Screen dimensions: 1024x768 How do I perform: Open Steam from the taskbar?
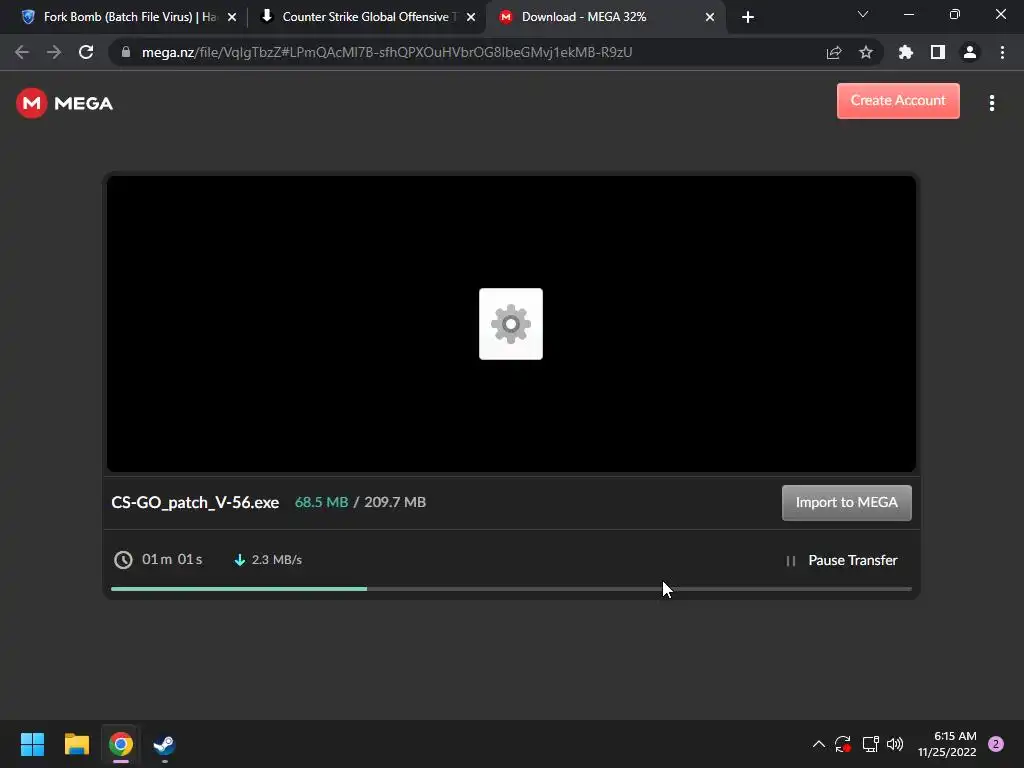[164, 744]
